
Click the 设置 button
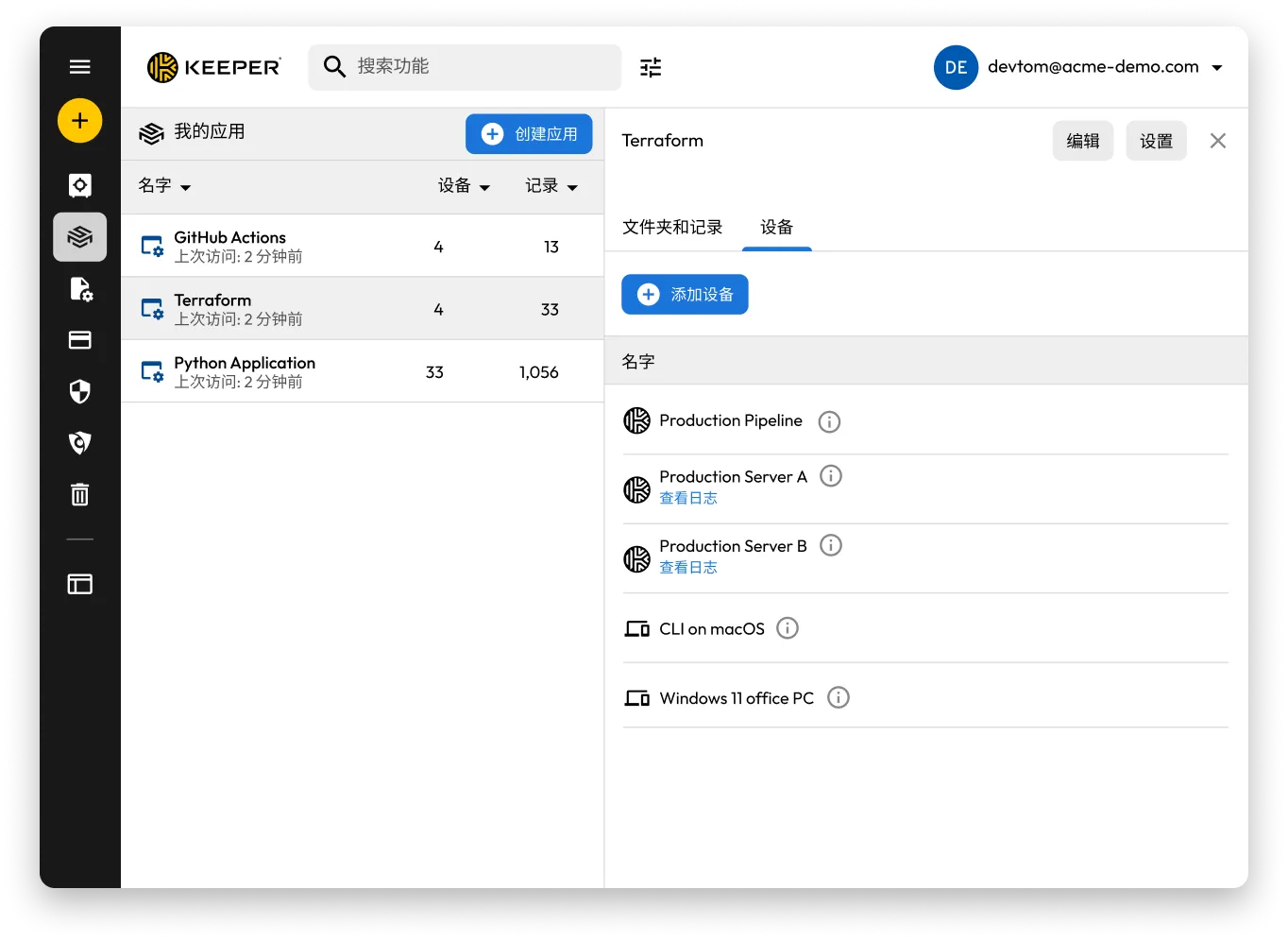coord(1156,141)
